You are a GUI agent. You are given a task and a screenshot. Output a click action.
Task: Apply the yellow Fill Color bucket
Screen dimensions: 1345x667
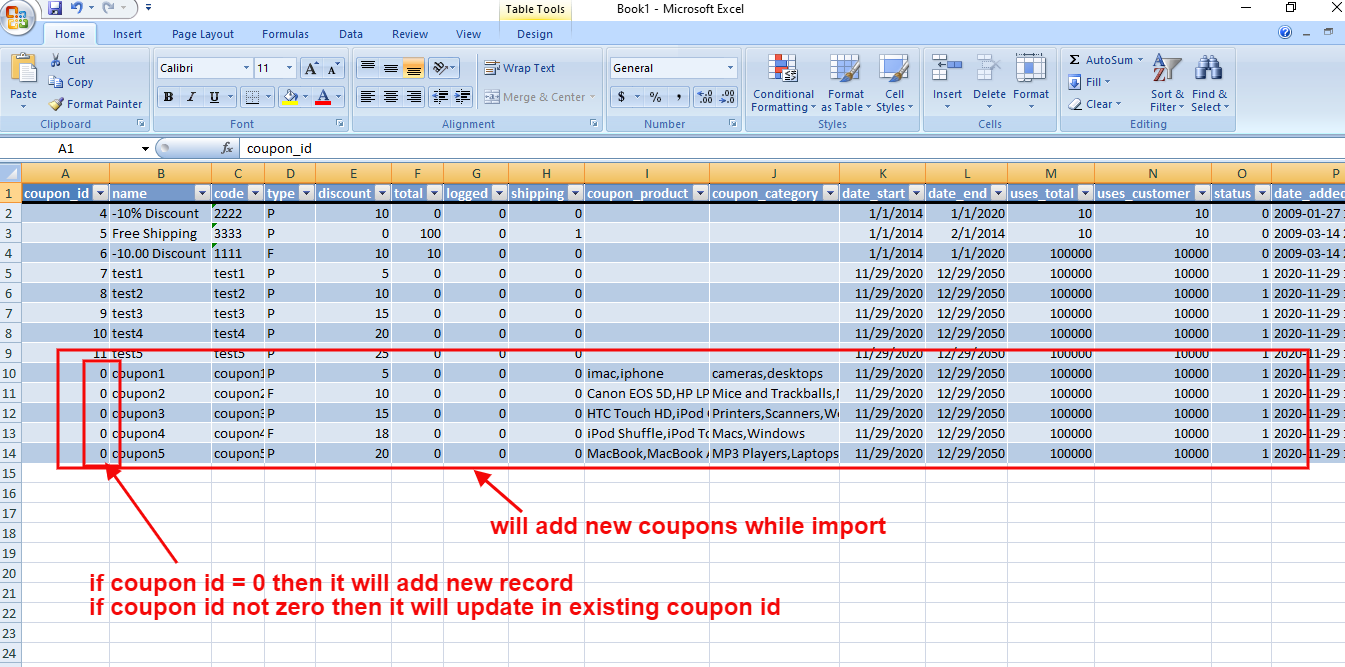point(289,97)
